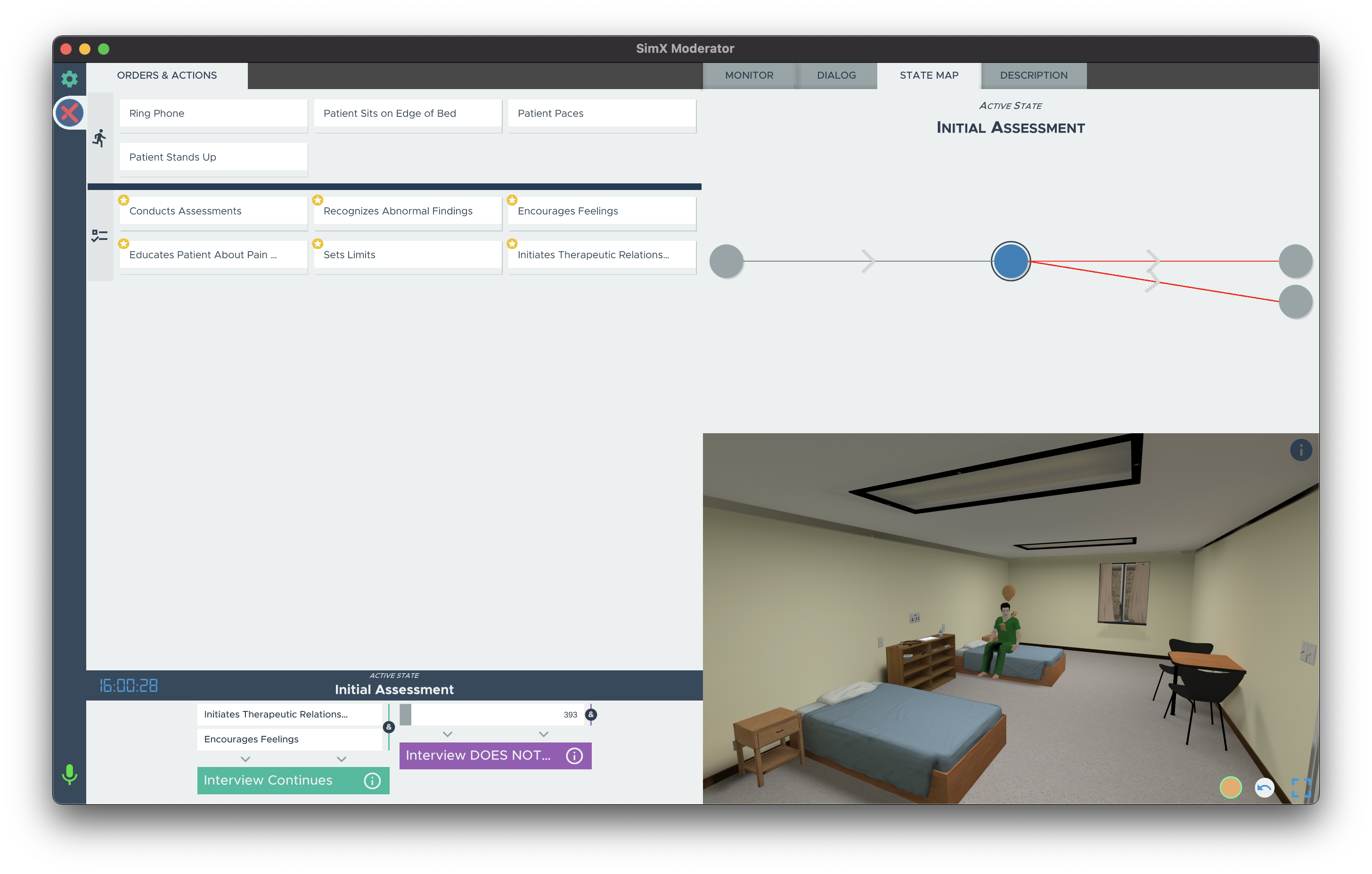The width and height of the screenshot is (1372, 874).
Task: Enter fullscreen for the 3D view
Action: click(x=1301, y=787)
